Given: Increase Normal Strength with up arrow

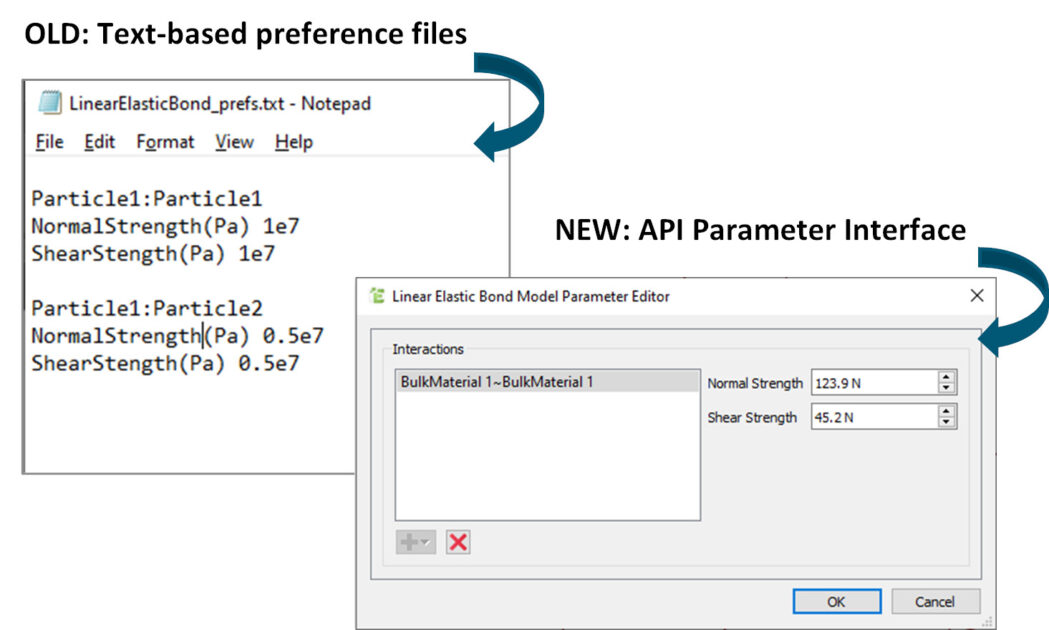Looking at the screenshot, I should [x=946, y=377].
